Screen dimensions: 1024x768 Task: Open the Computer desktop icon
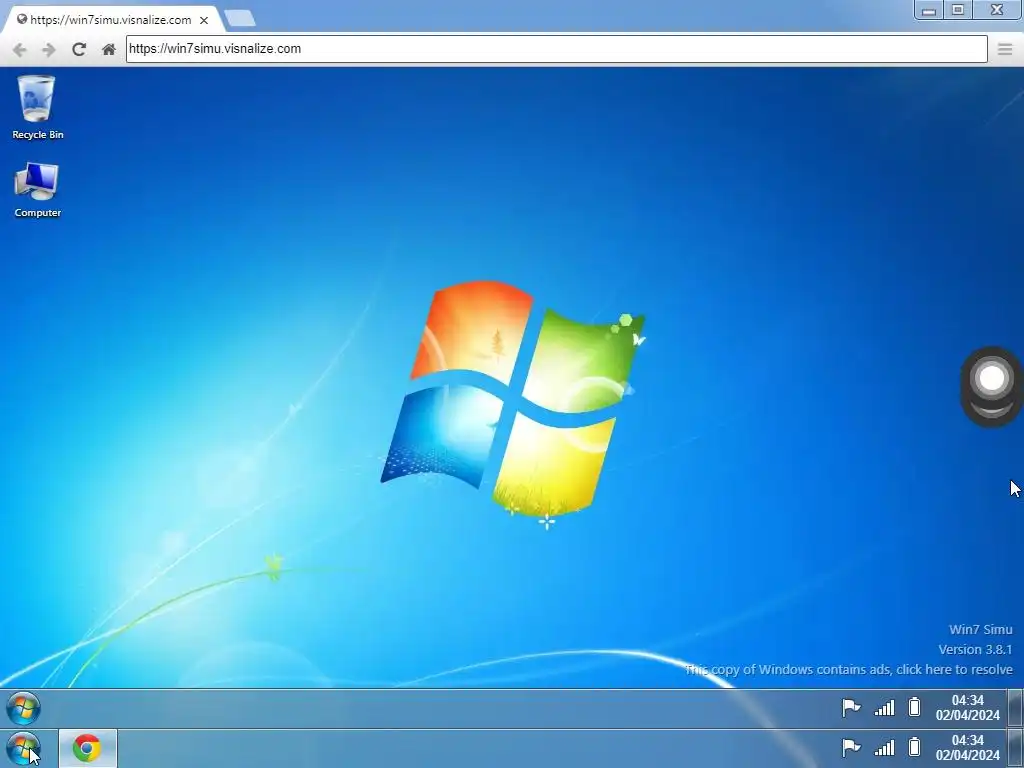pos(37,189)
